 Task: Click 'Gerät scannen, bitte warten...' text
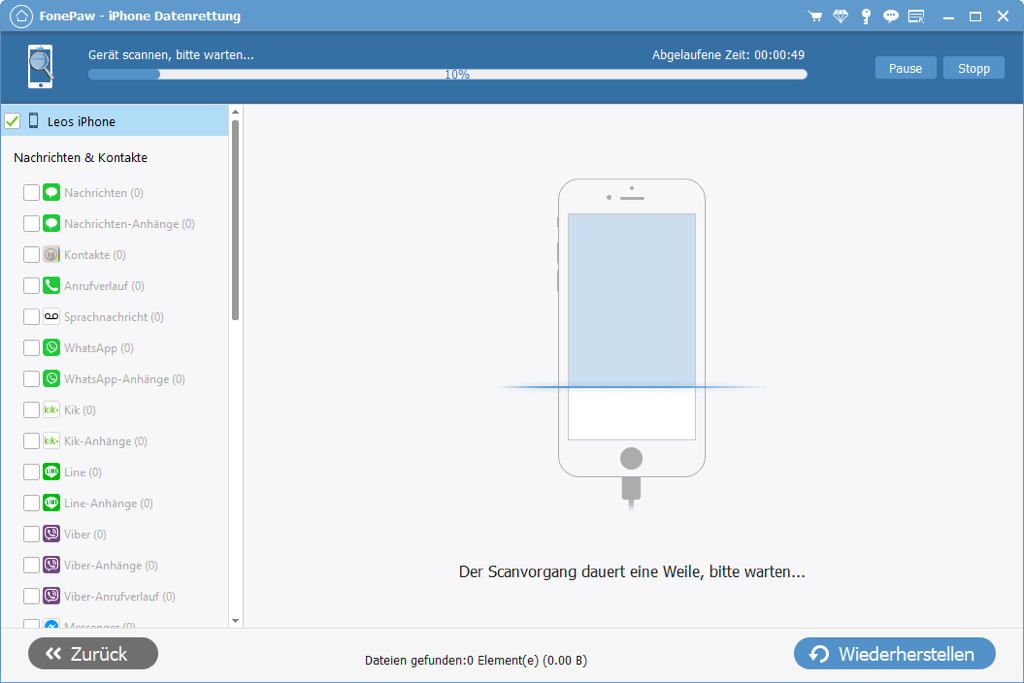[171, 55]
